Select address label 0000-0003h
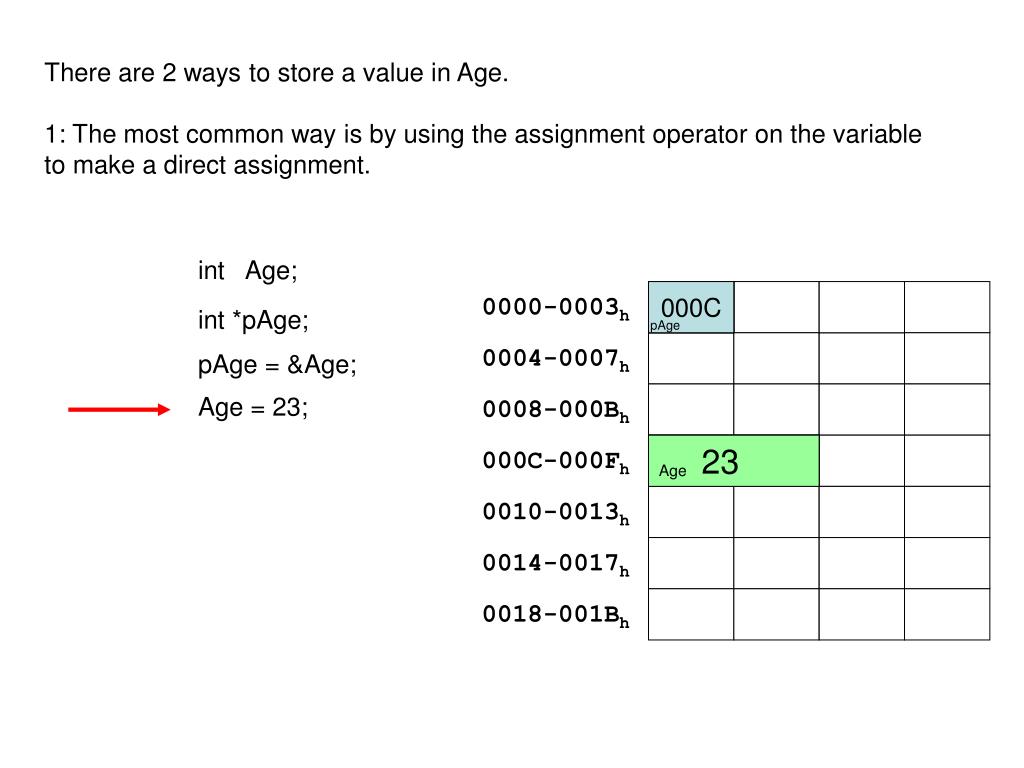 click(556, 308)
